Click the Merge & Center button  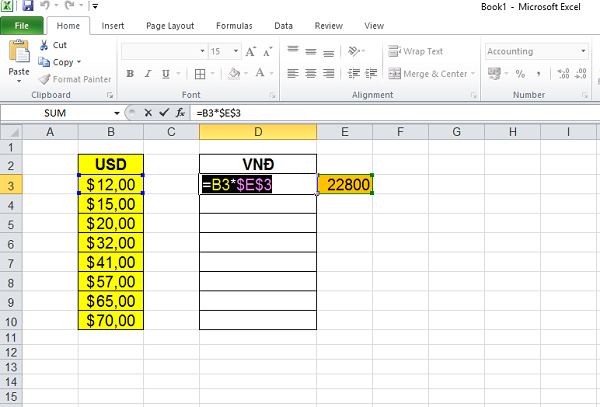coord(433,73)
